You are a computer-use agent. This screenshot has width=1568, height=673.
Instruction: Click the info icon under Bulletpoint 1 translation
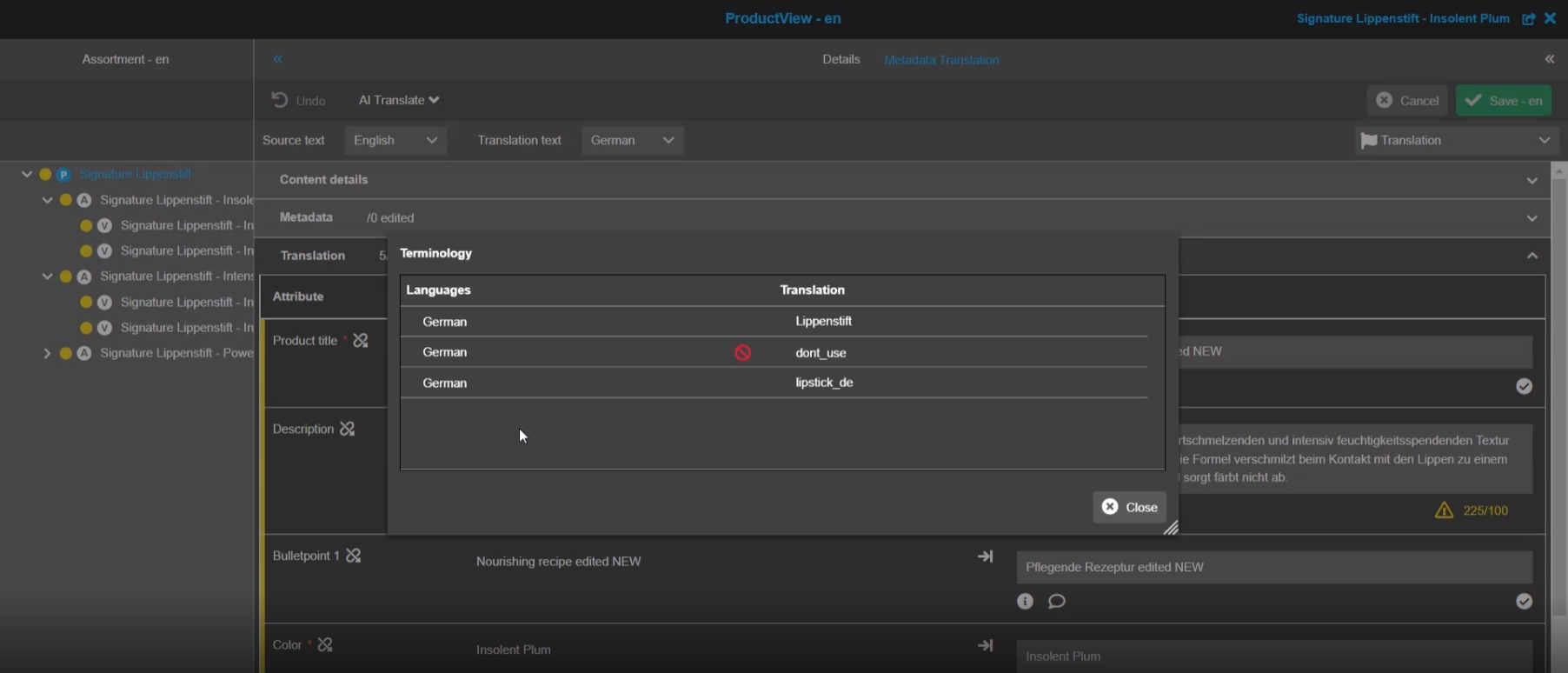[x=1026, y=601]
